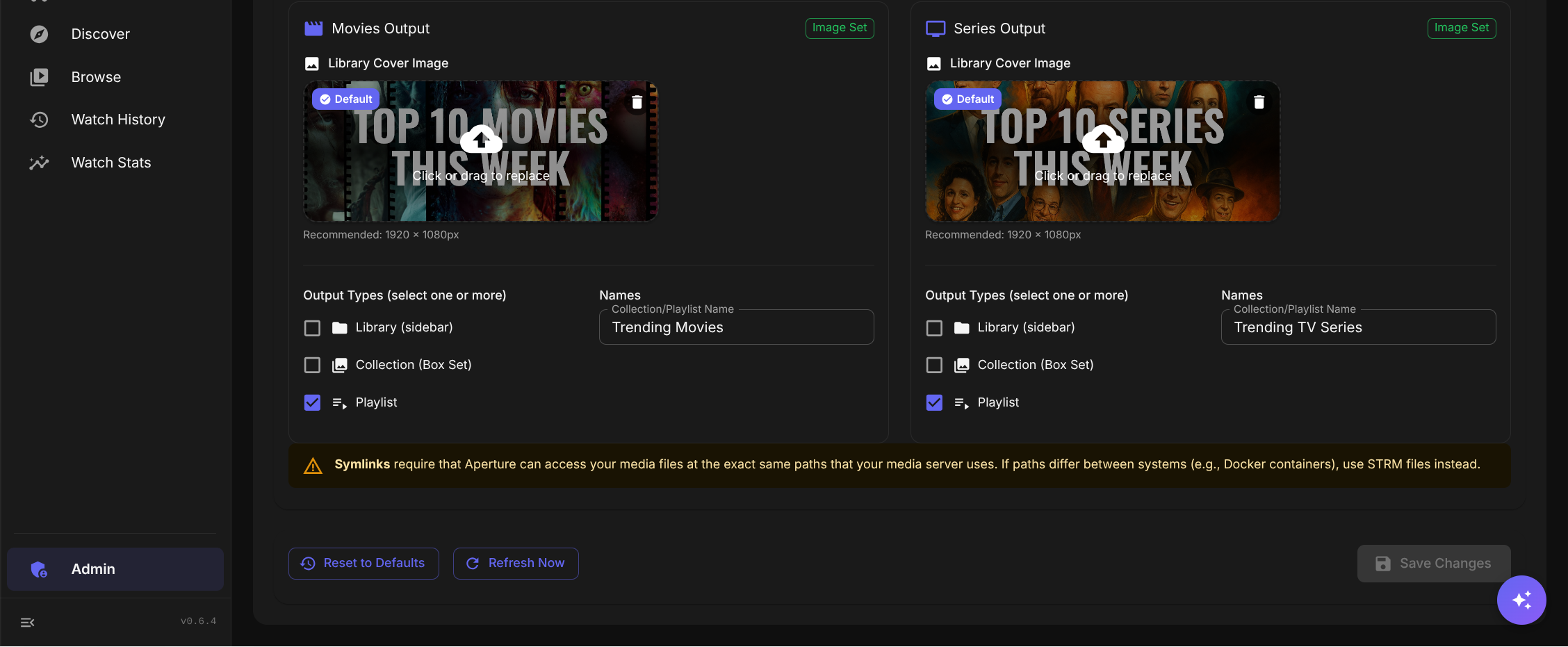Image resolution: width=1568 pixels, height=647 pixels.
Task: Click the Refresh Now button
Action: tap(516, 564)
